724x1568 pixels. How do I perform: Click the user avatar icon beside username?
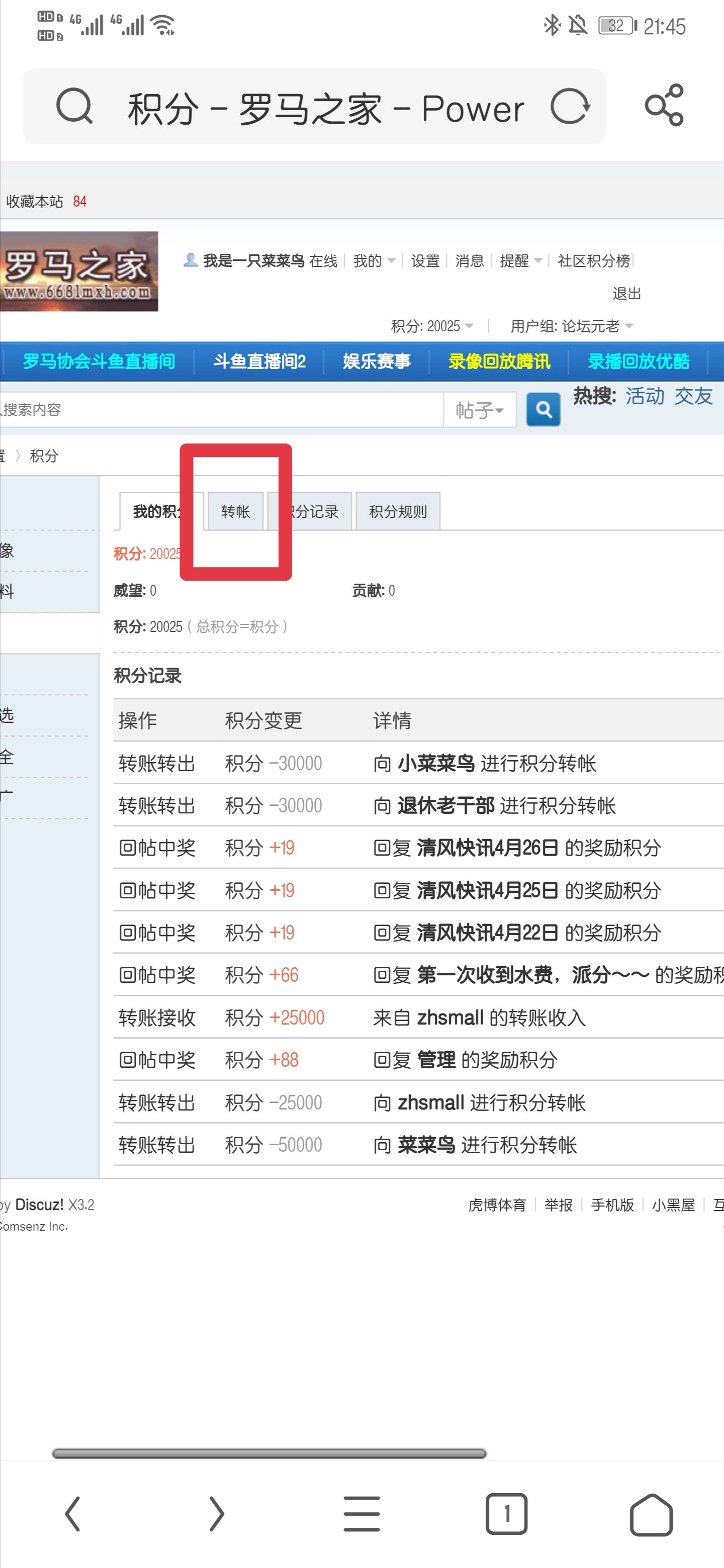pyautogui.click(x=191, y=260)
